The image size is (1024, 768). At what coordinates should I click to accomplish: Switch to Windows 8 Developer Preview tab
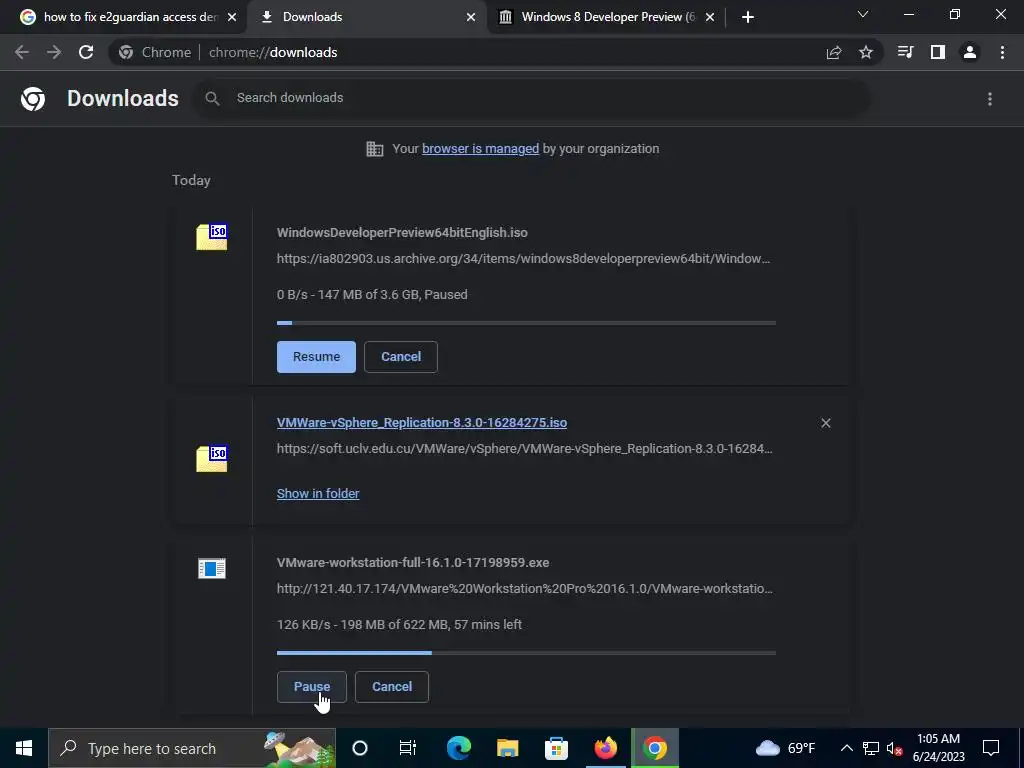[x=607, y=17]
